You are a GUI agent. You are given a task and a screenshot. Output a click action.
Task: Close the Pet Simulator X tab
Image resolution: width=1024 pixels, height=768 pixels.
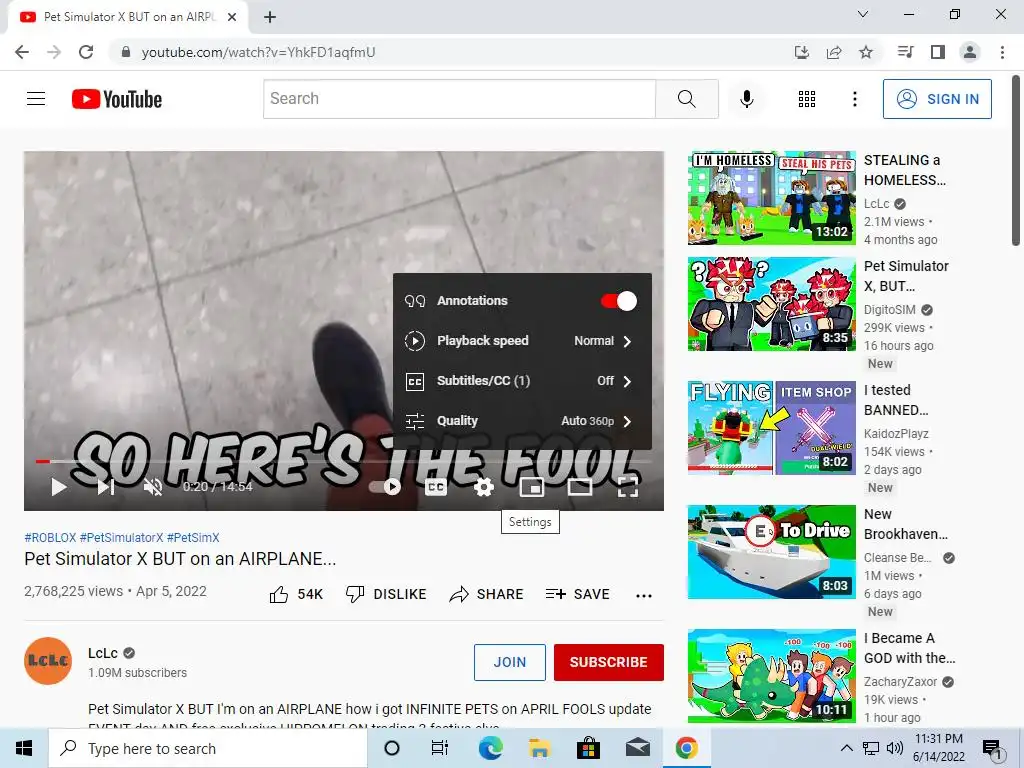pyautogui.click(x=232, y=17)
